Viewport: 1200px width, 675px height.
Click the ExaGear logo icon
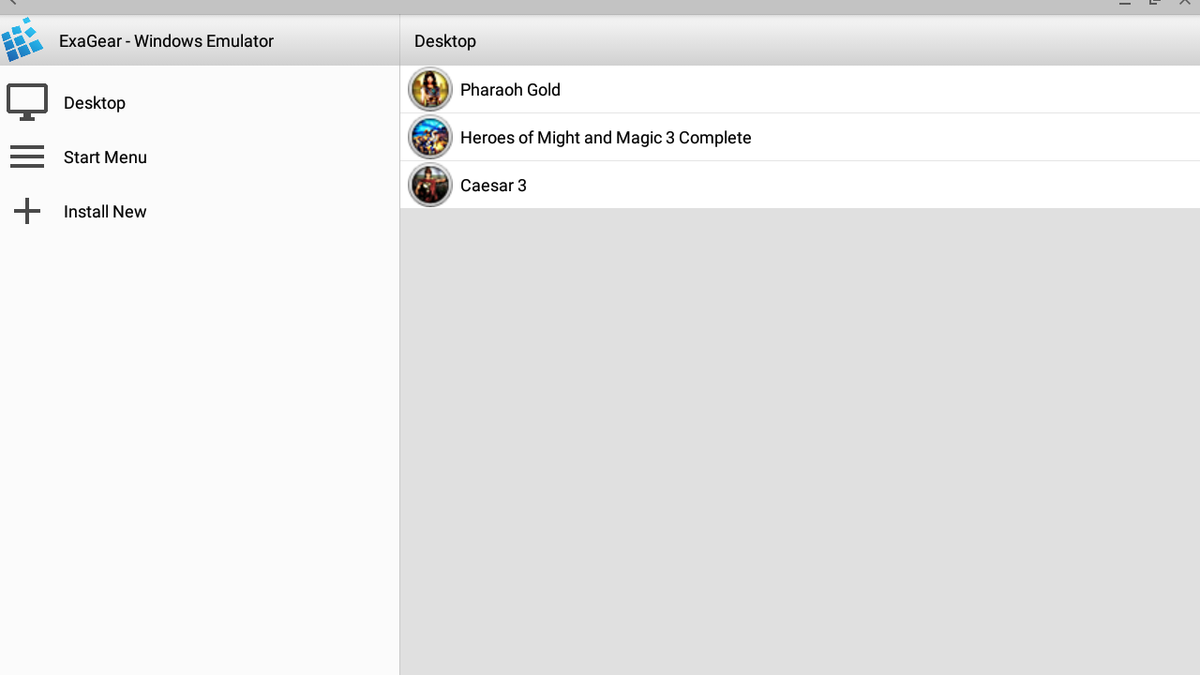24,40
